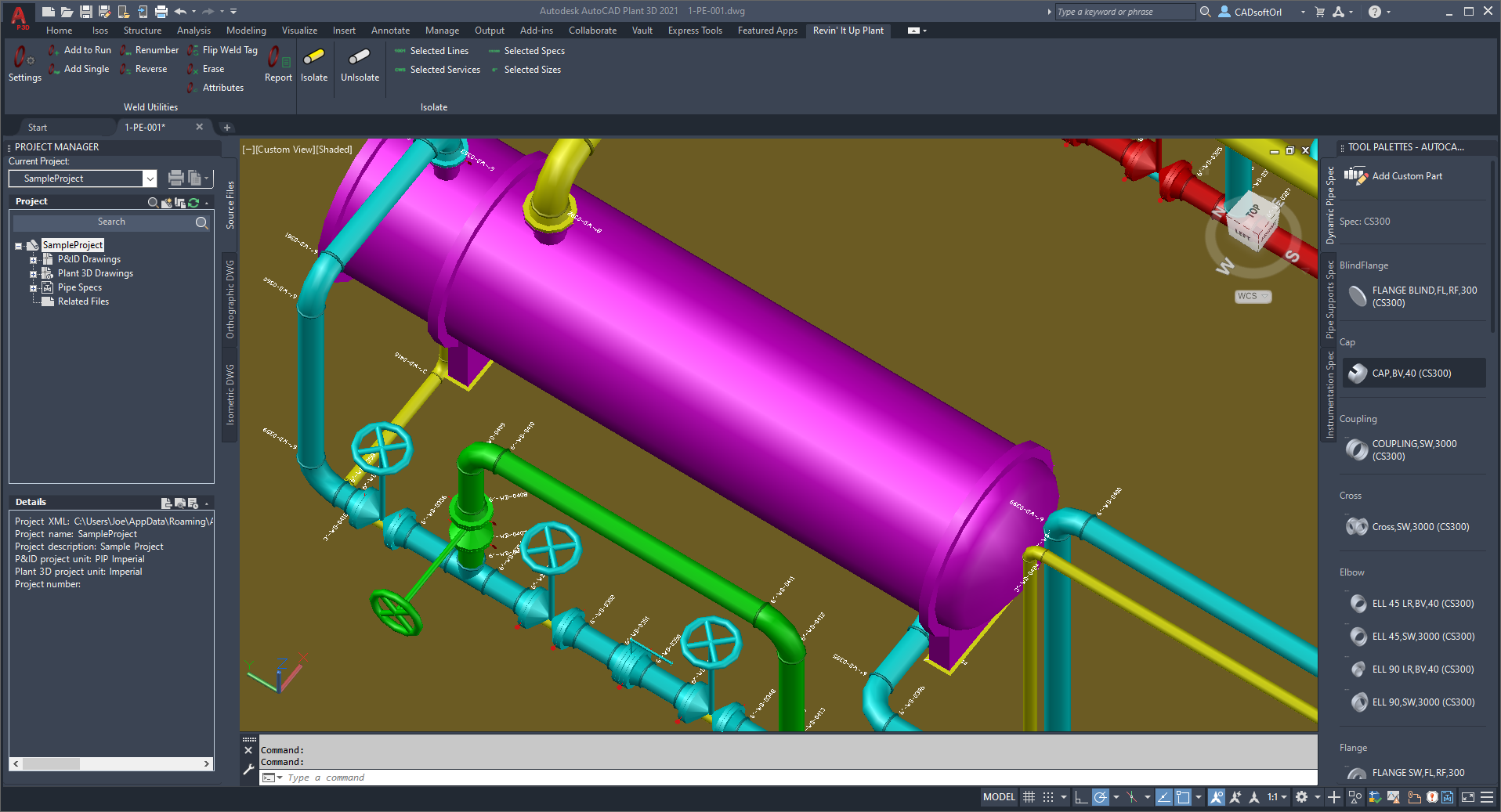
Task: Isolate Selected Sizes
Action: pos(525,70)
